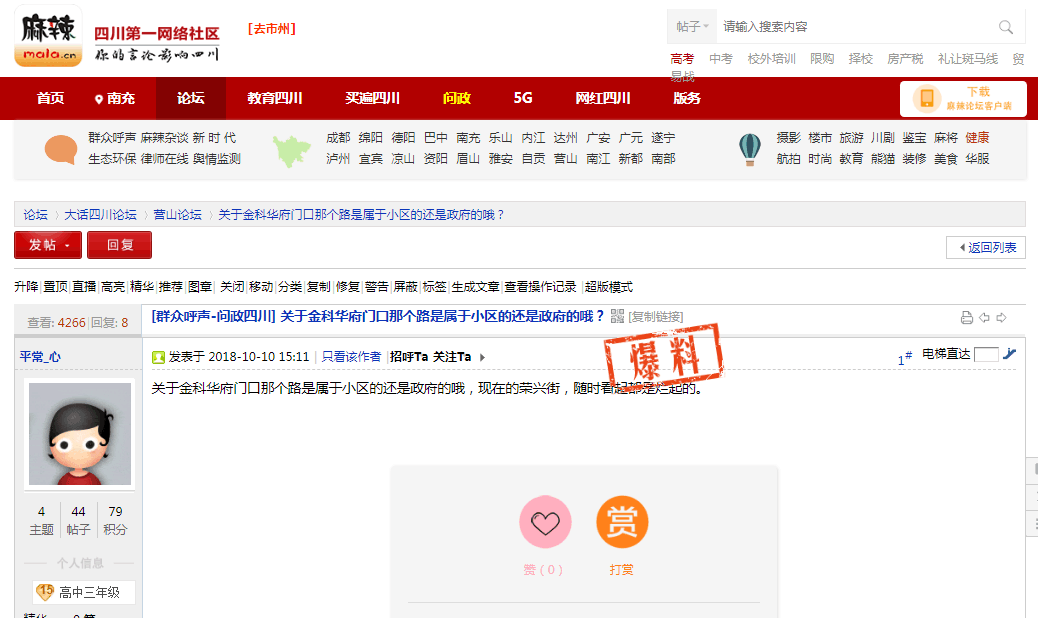Click 返回列表 to return to list

pos(986,247)
